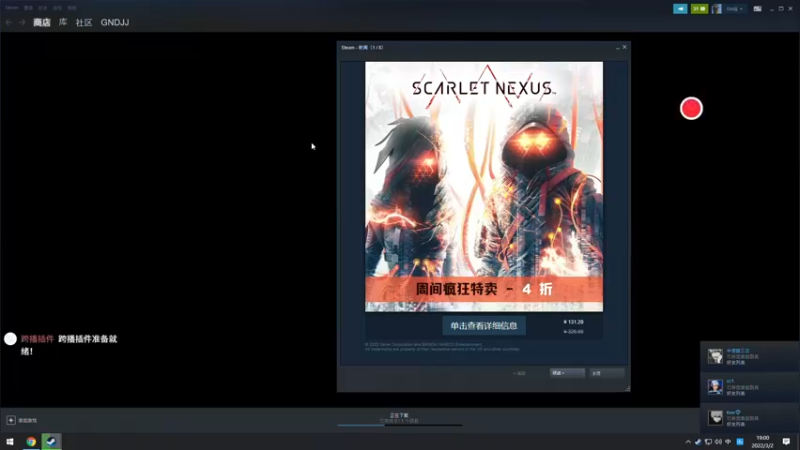Open the first friend notification toast
The height and width of the screenshot is (450, 800).
pos(749,357)
